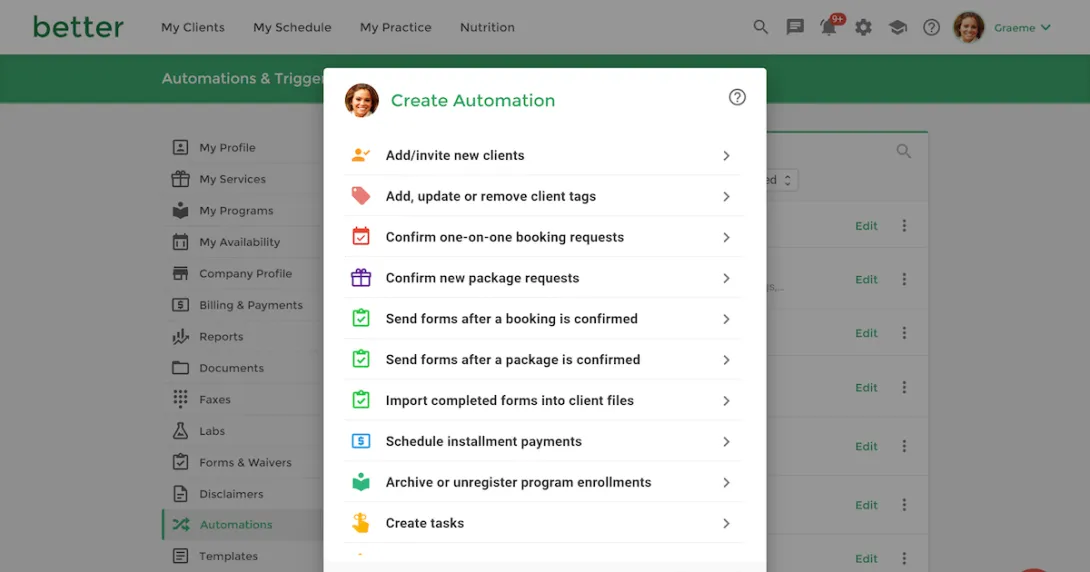Expand Schedule installment payments option
Viewport: 1090px width, 572px height.
click(x=543, y=442)
